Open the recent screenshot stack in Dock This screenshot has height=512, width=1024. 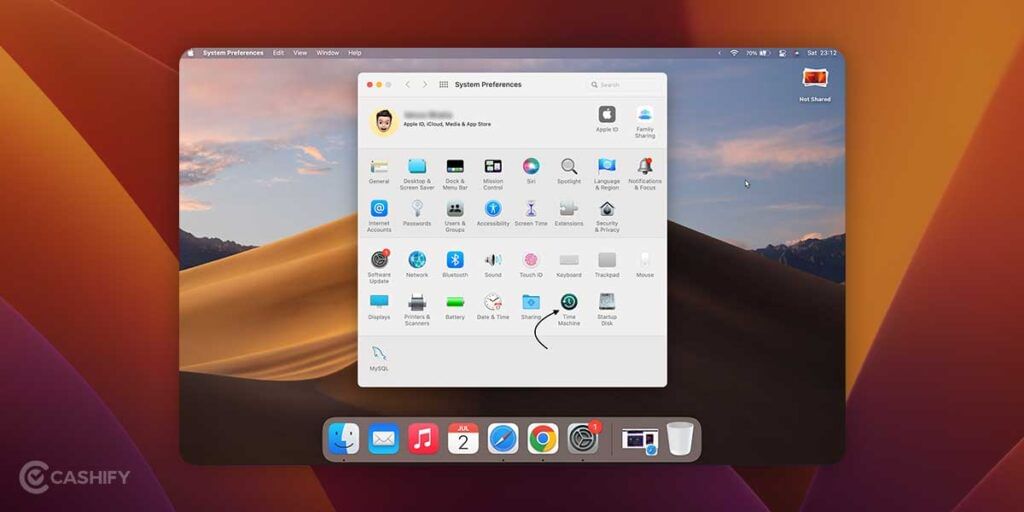640,440
